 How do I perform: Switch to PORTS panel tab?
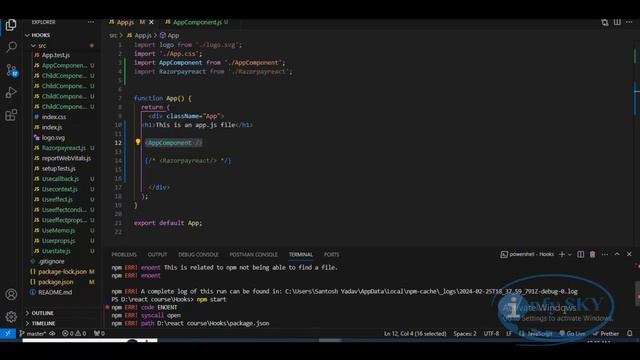[331, 254]
